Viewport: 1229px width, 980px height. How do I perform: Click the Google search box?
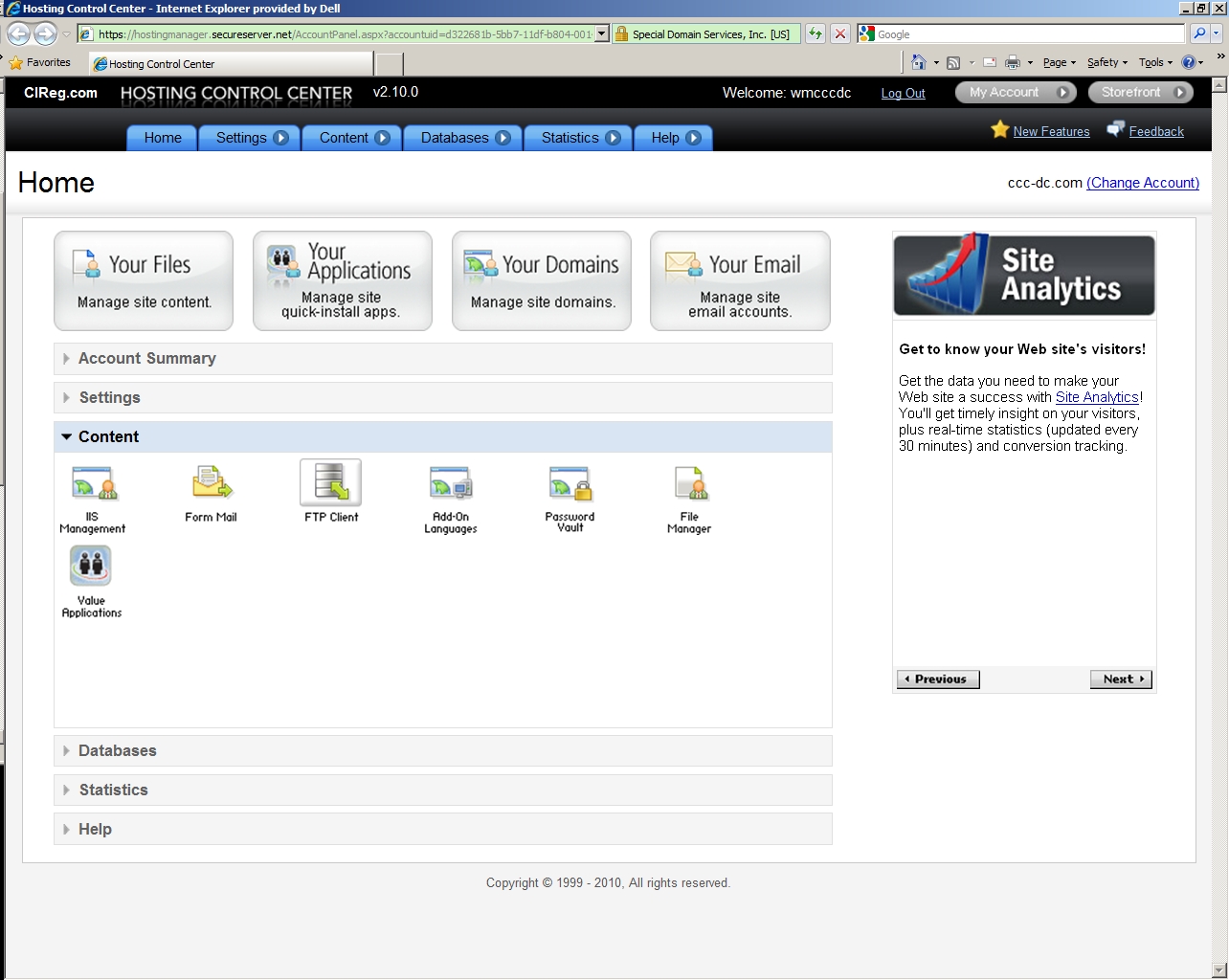tap(1021, 34)
